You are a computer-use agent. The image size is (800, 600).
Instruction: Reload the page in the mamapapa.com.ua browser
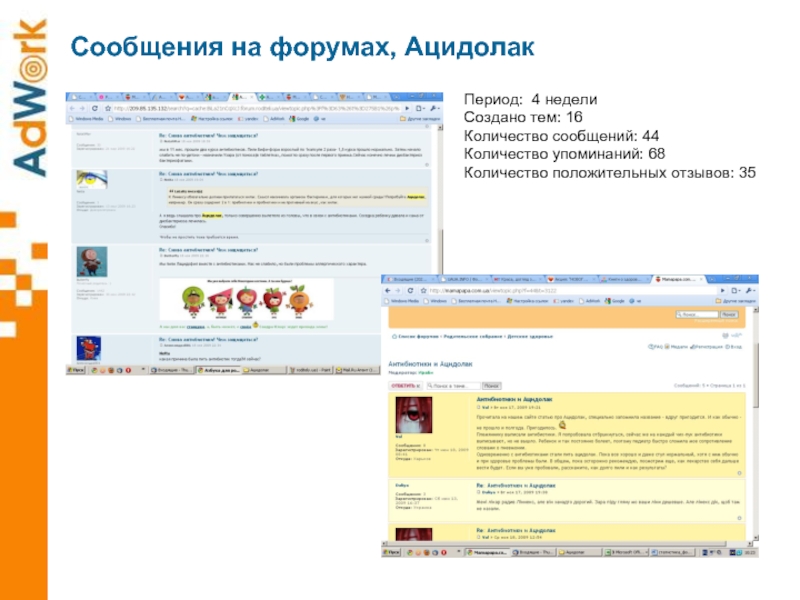[410, 290]
